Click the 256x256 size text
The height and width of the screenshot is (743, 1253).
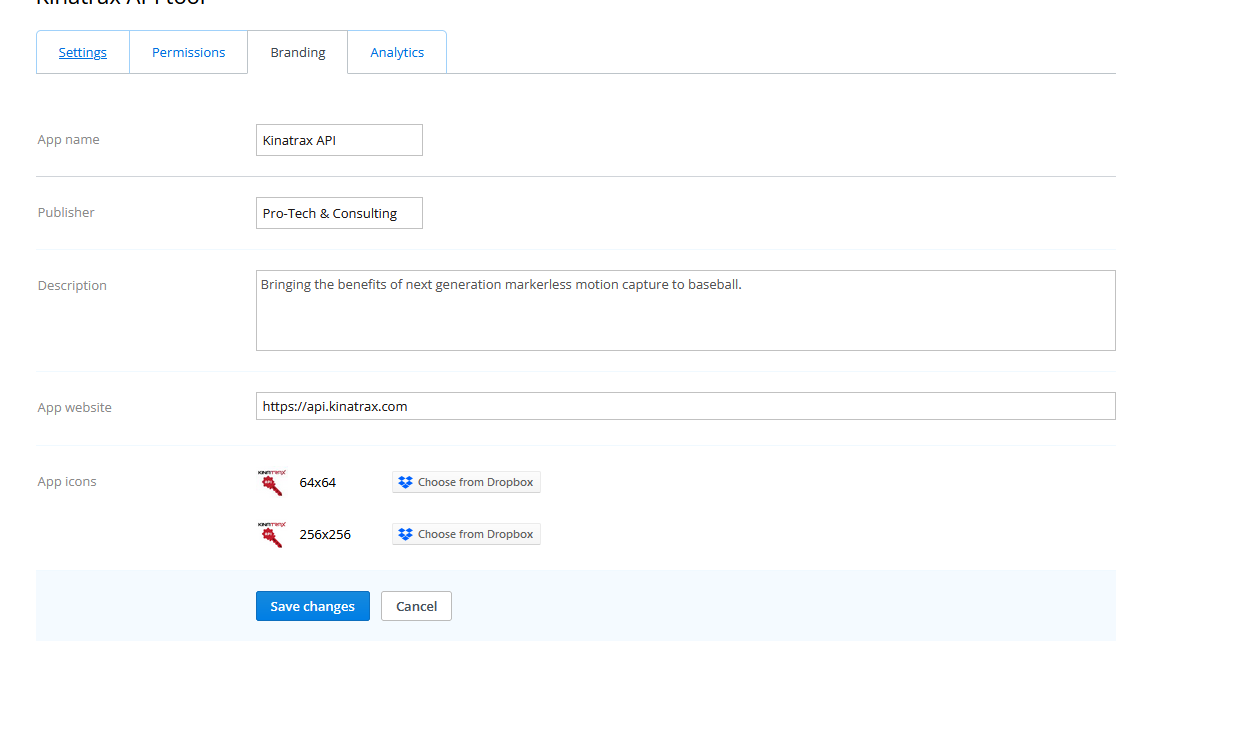[x=325, y=534]
